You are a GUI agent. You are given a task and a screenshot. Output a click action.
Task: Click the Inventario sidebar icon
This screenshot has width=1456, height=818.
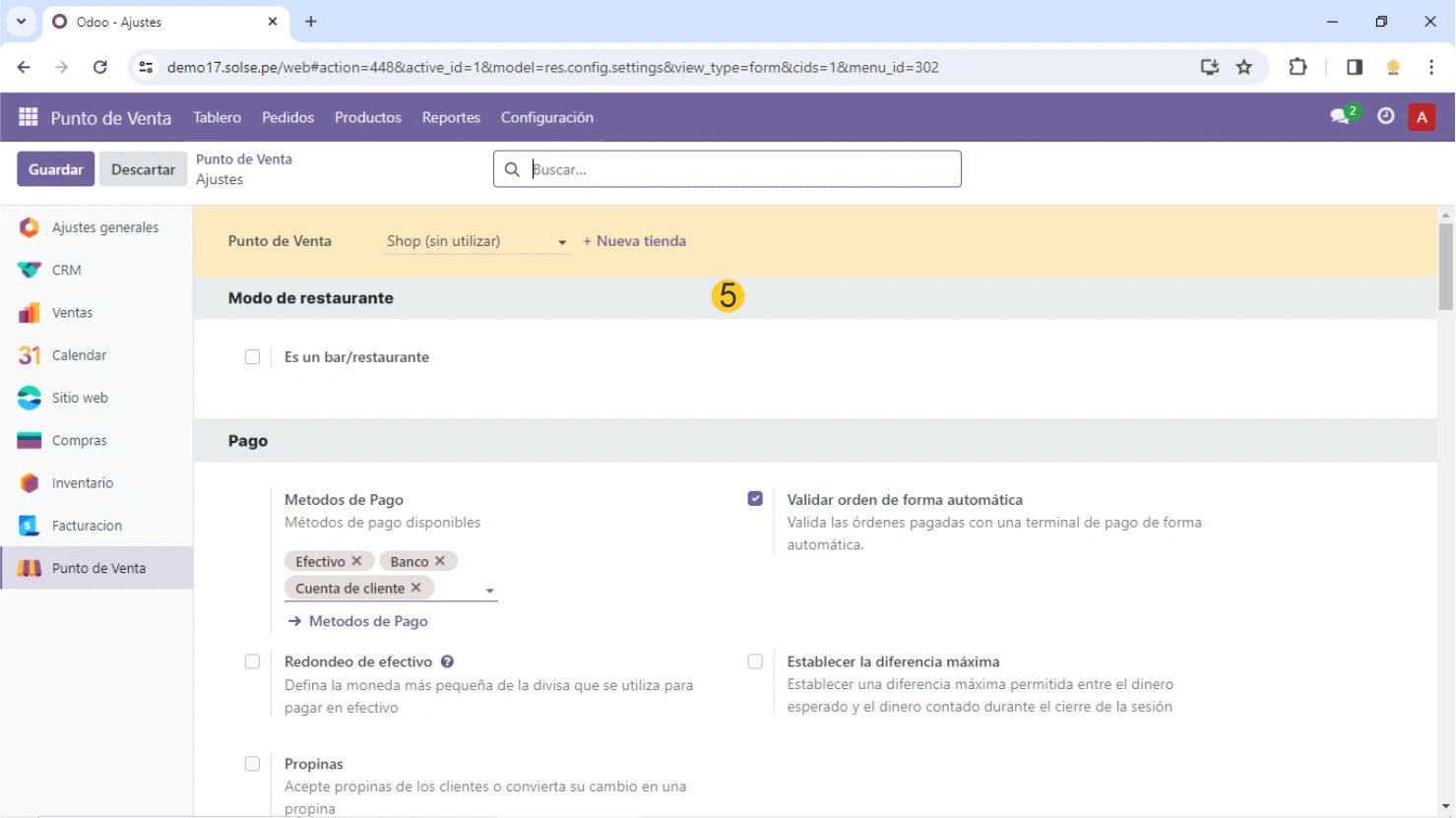pos(30,483)
